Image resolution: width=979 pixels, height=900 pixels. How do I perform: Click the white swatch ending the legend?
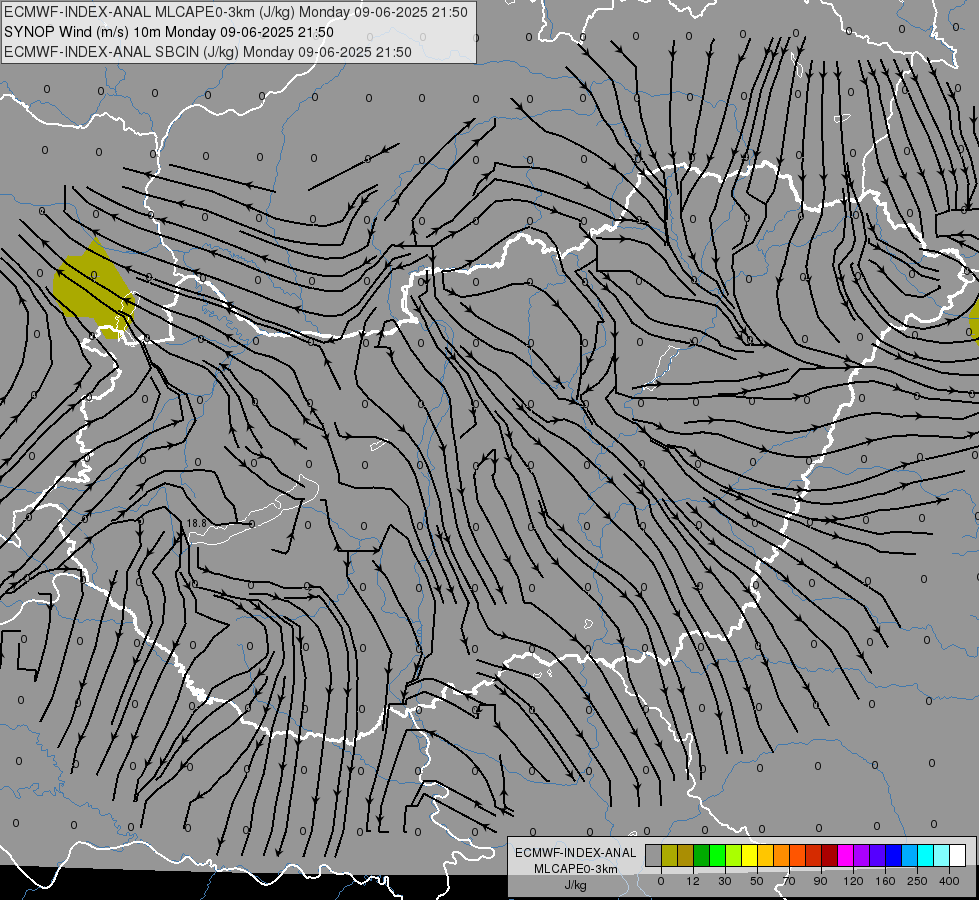click(958, 855)
